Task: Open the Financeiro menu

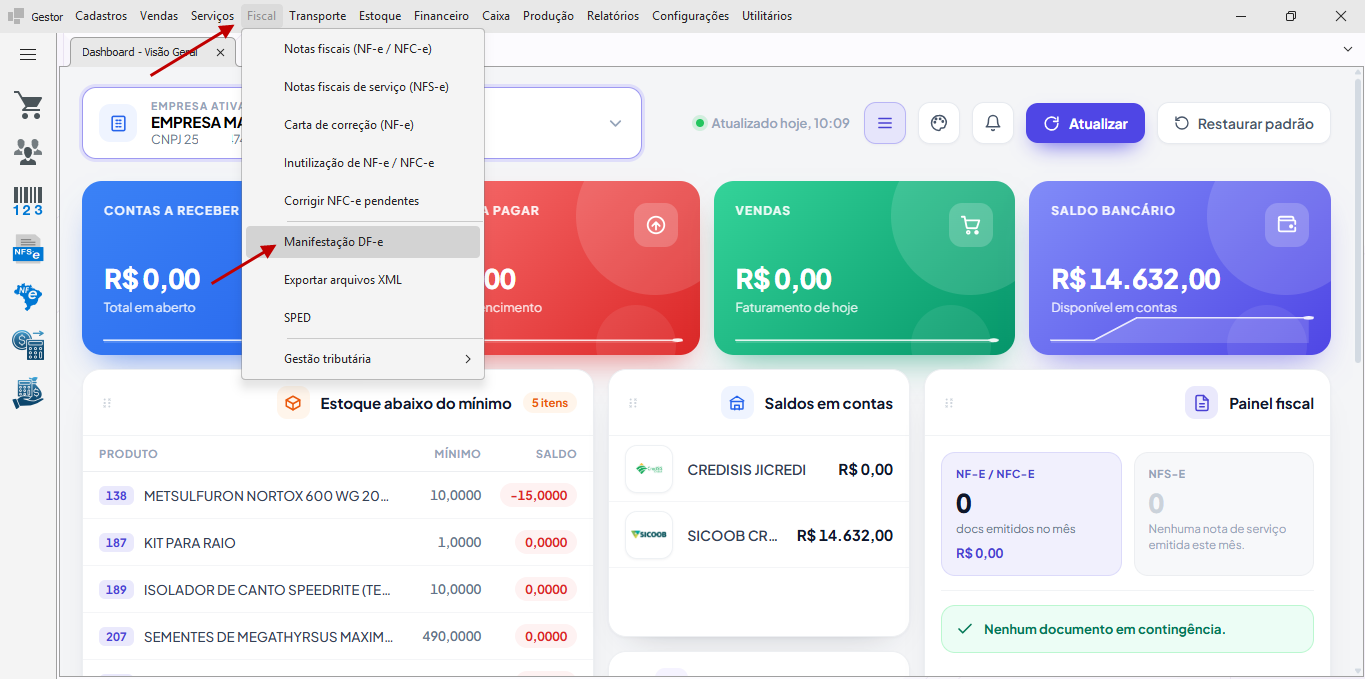Action: coord(441,16)
